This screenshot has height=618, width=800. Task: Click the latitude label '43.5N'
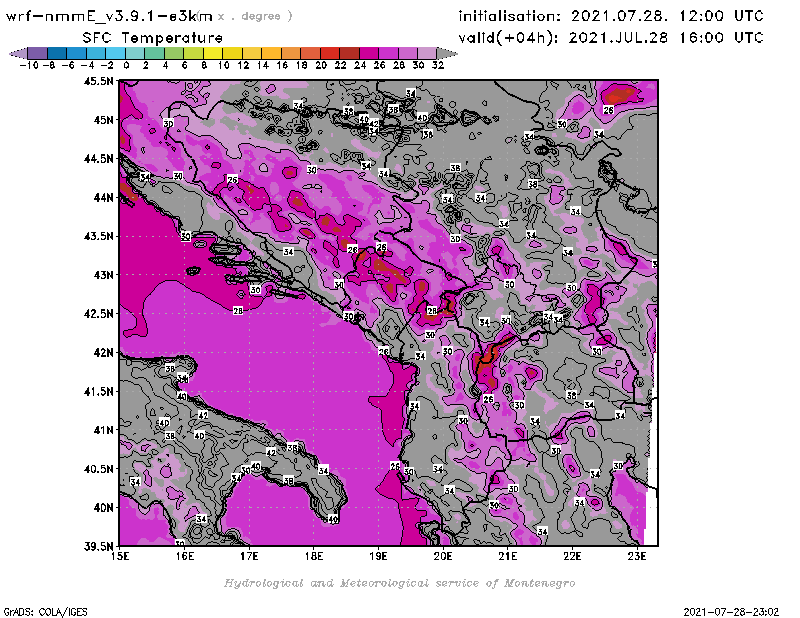pyautogui.click(x=99, y=236)
